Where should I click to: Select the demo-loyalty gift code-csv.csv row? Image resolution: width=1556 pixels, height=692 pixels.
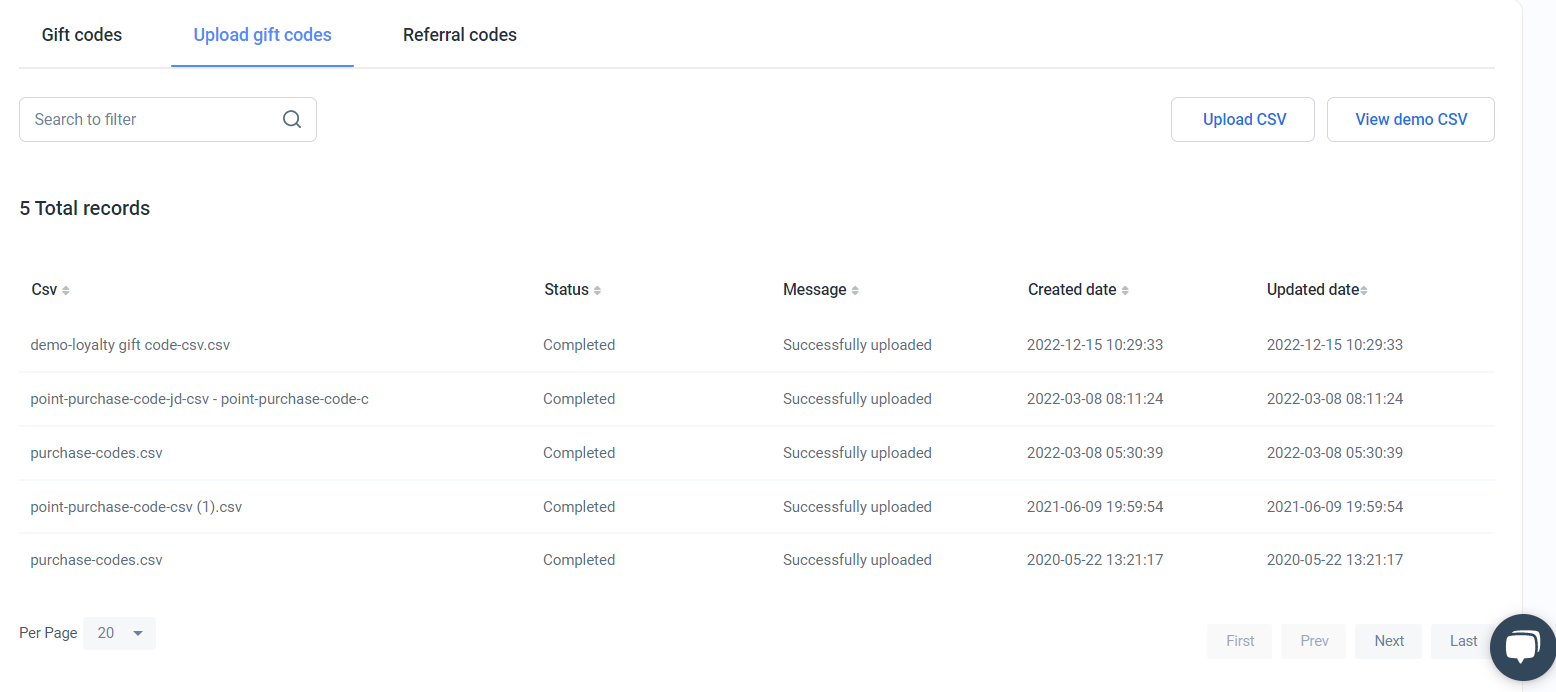tap(131, 345)
